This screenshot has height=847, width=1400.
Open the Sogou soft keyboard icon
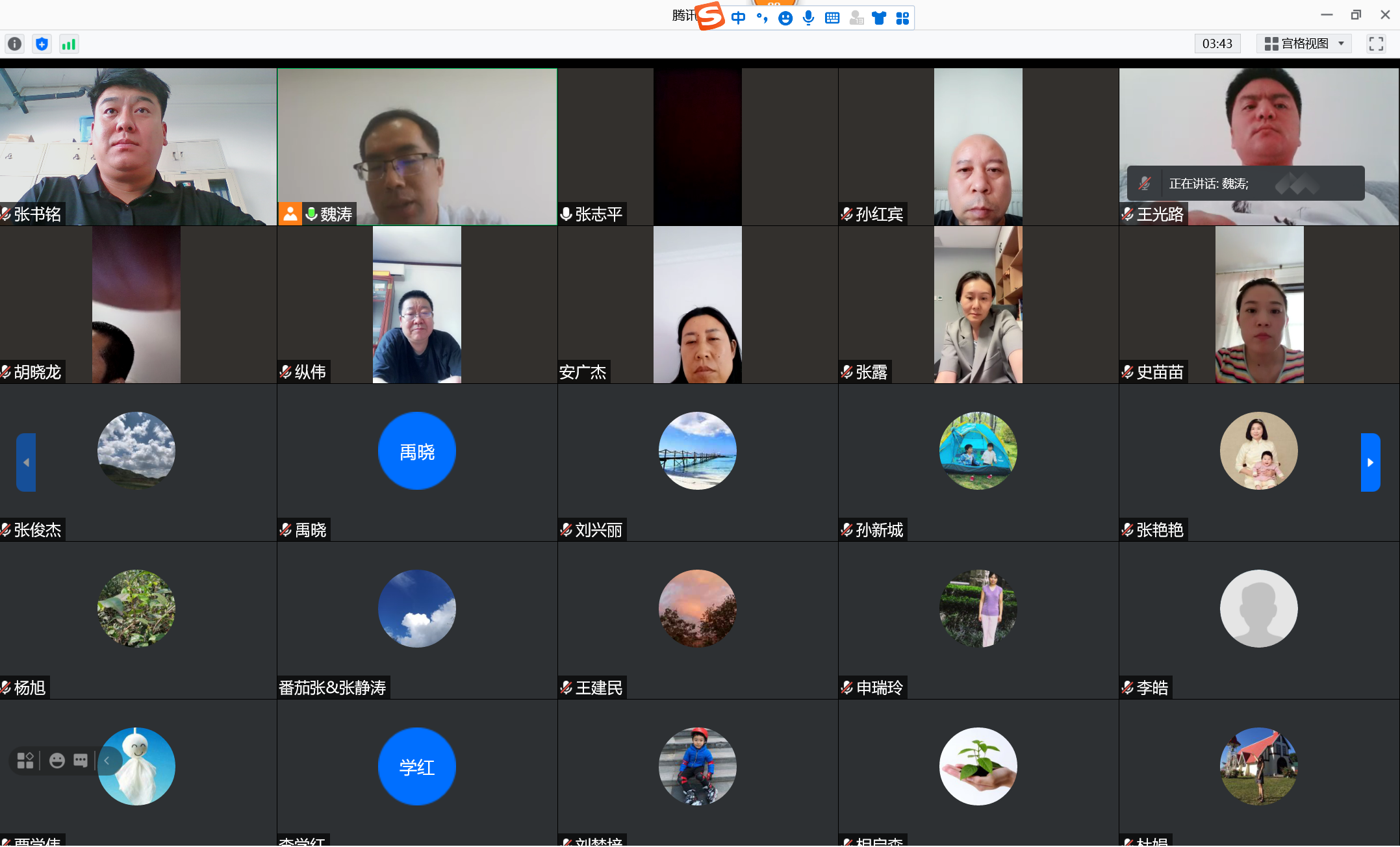[x=832, y=18]
